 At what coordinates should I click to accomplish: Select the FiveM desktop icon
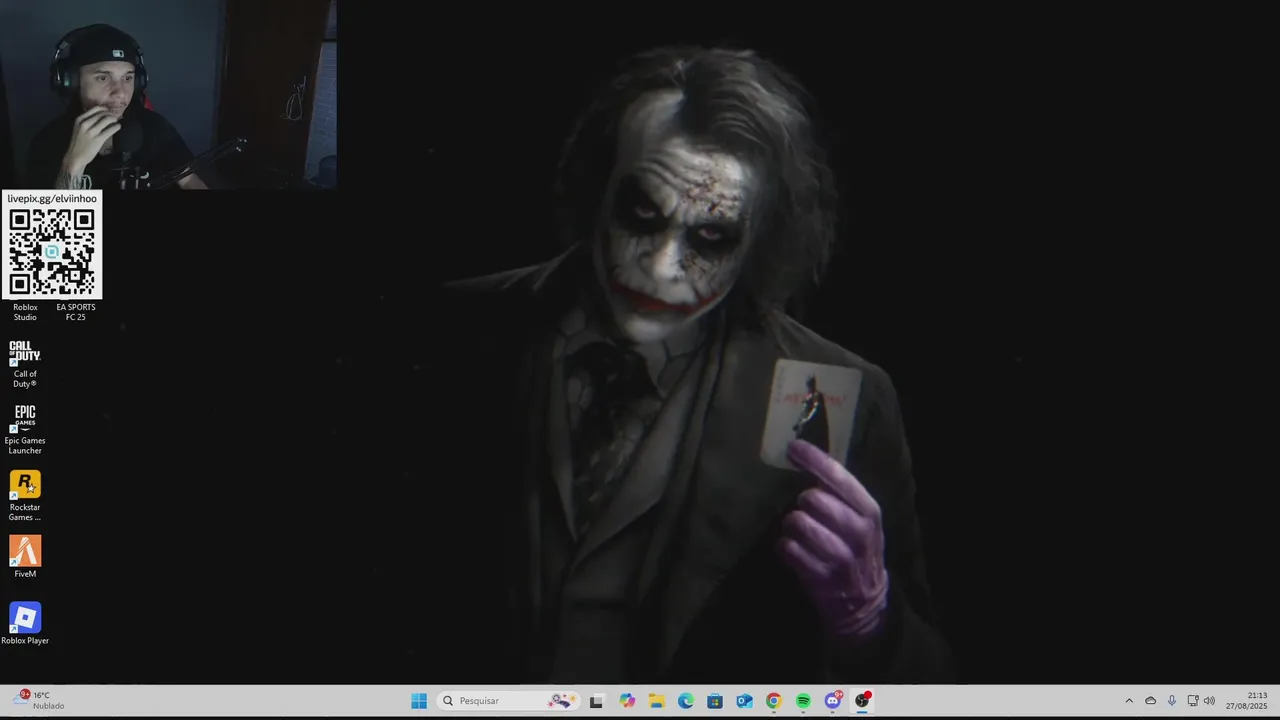[x=25, y=557]
